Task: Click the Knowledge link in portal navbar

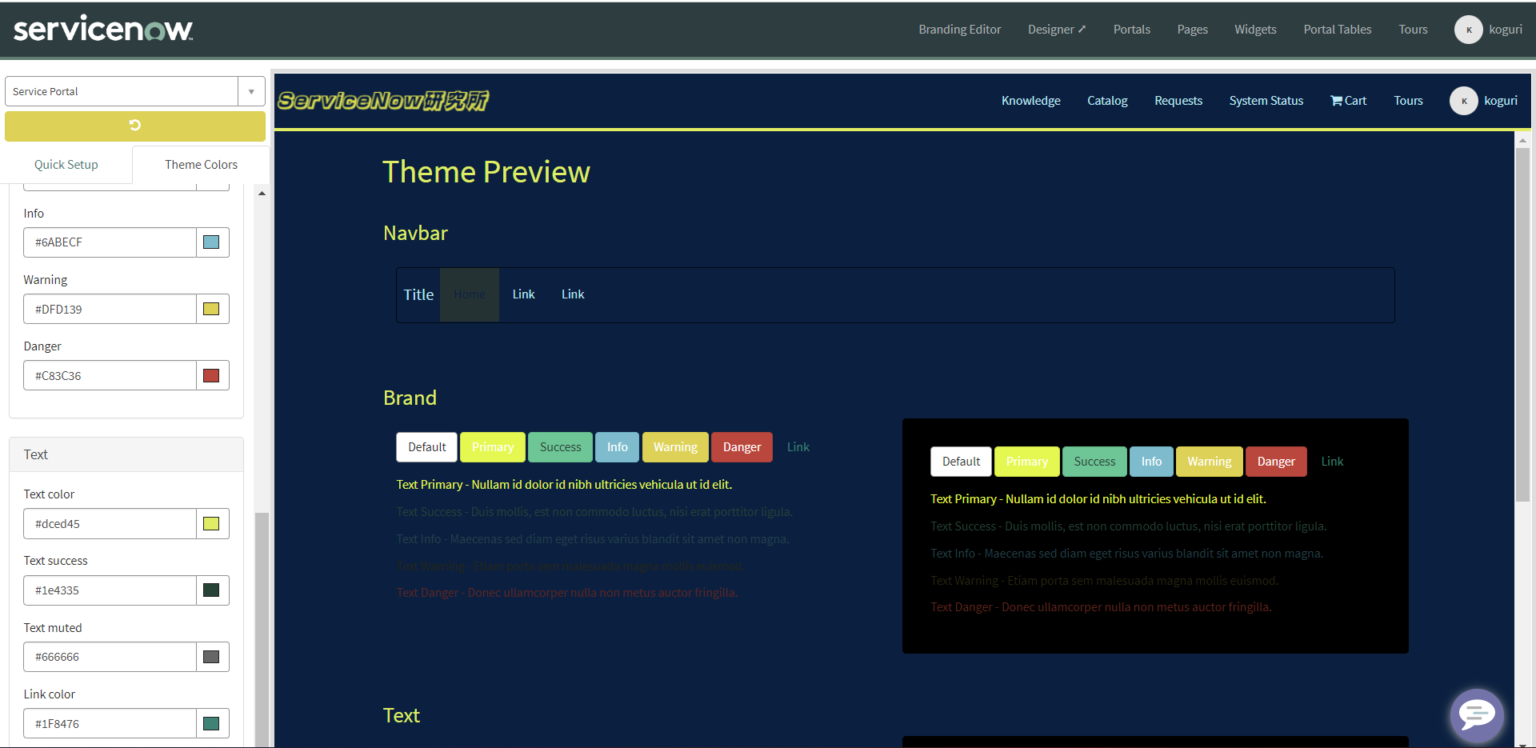Action: pyautogui.click(x=1030, y=100)
